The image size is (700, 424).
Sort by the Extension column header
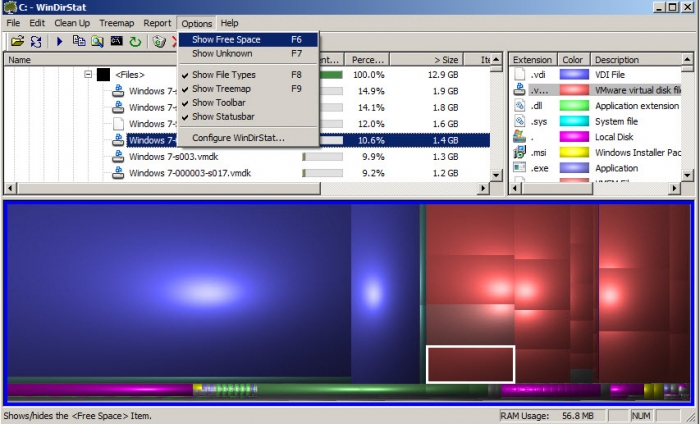click(x=533, y=59)
